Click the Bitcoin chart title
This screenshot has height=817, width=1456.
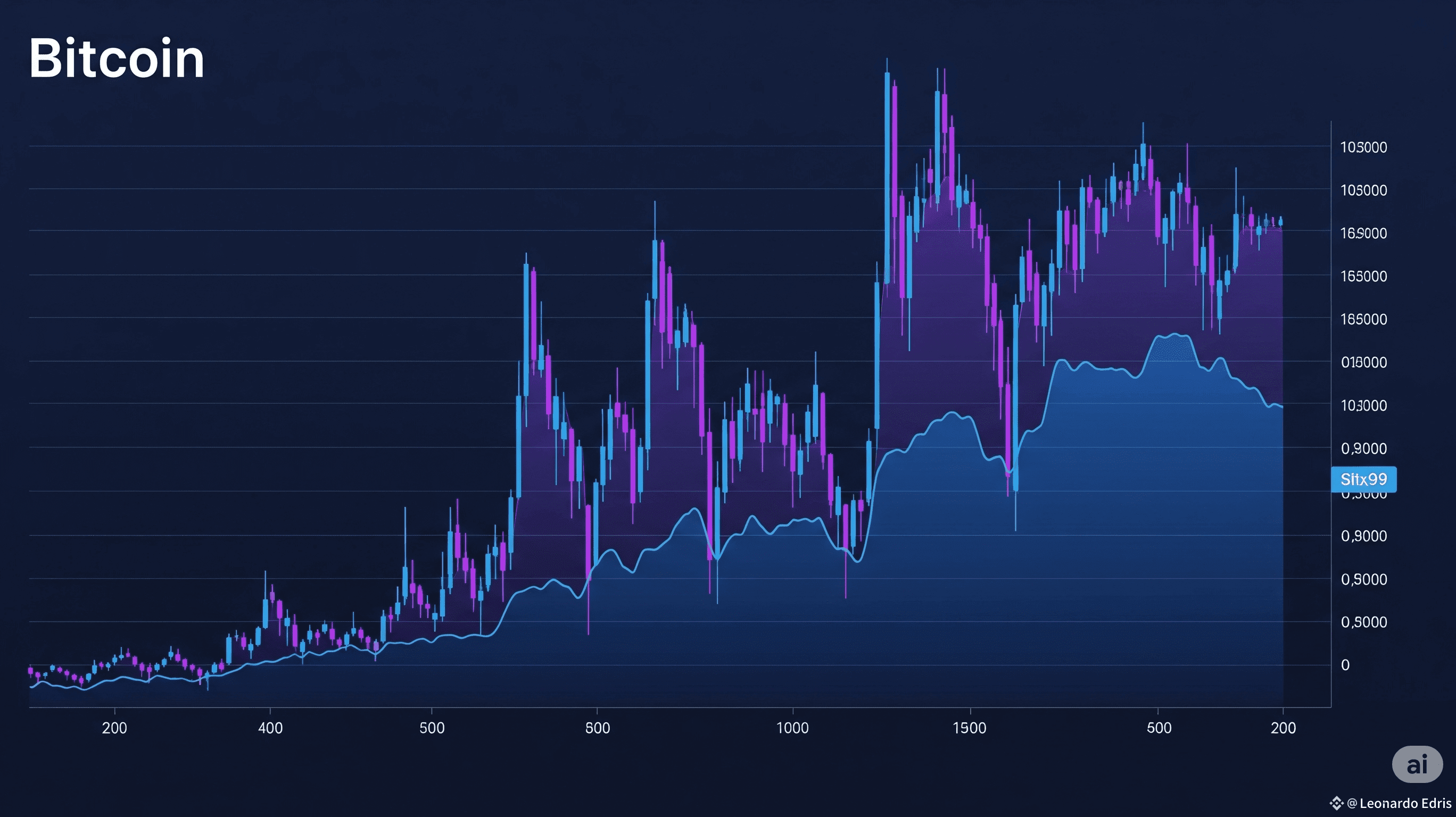tap(117, 58)
